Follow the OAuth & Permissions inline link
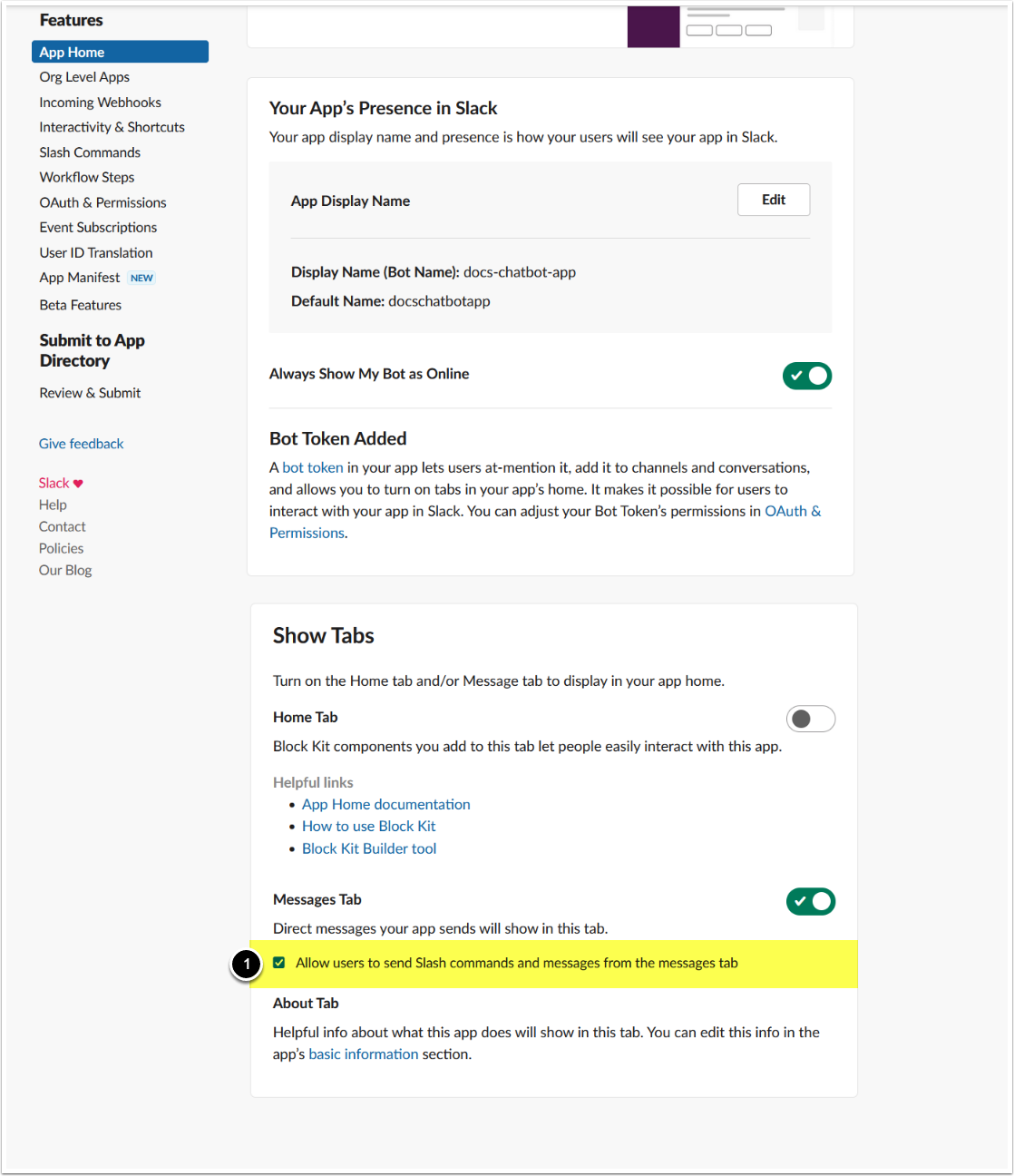This screenshot has height=1176, width=1014. [793, 511]
